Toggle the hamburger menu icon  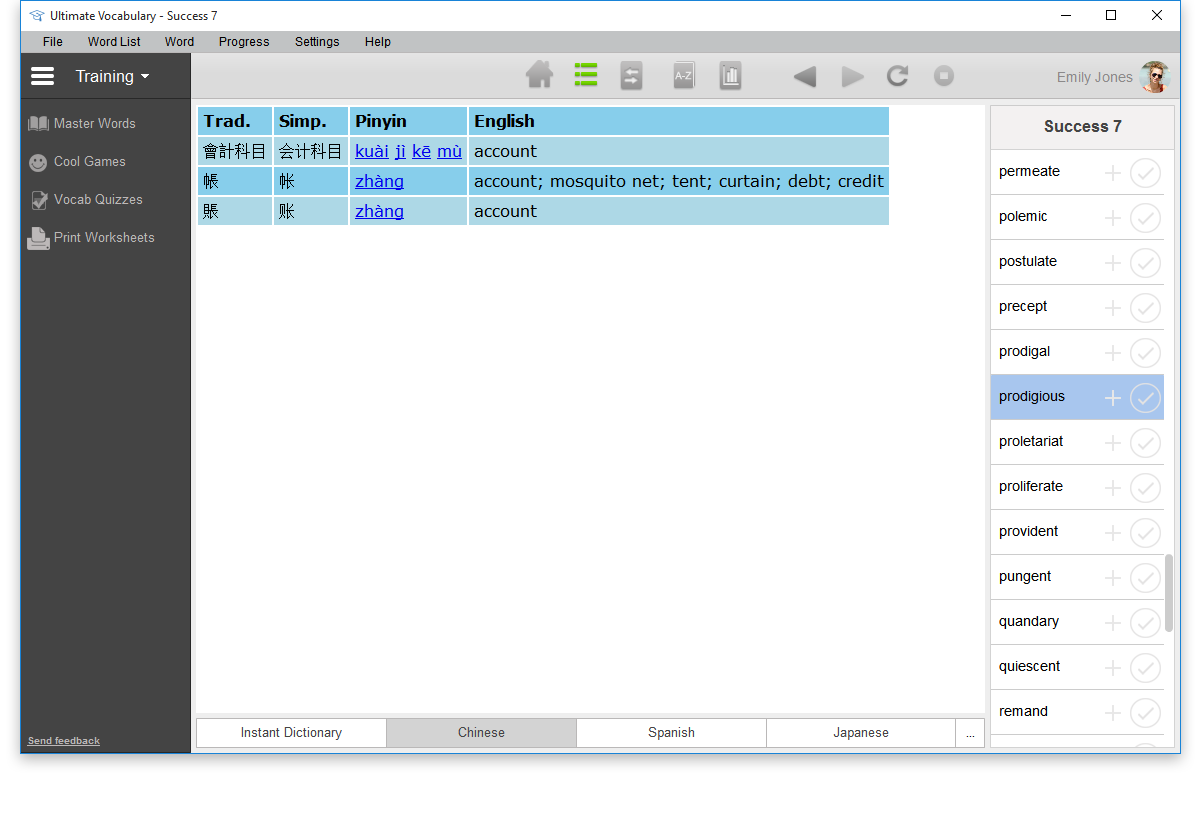click(43, 76)
